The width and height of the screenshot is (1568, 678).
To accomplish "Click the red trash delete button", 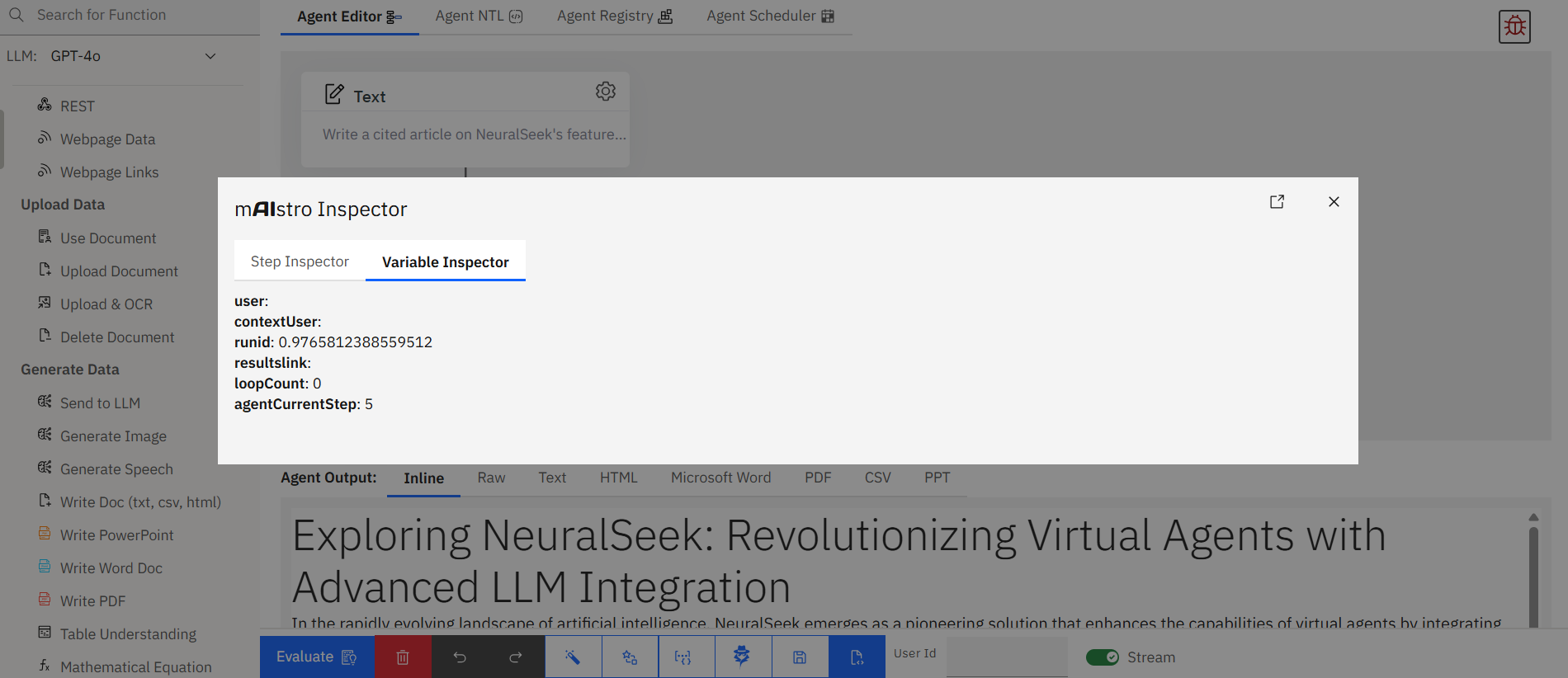I will (x=403, y=657).
